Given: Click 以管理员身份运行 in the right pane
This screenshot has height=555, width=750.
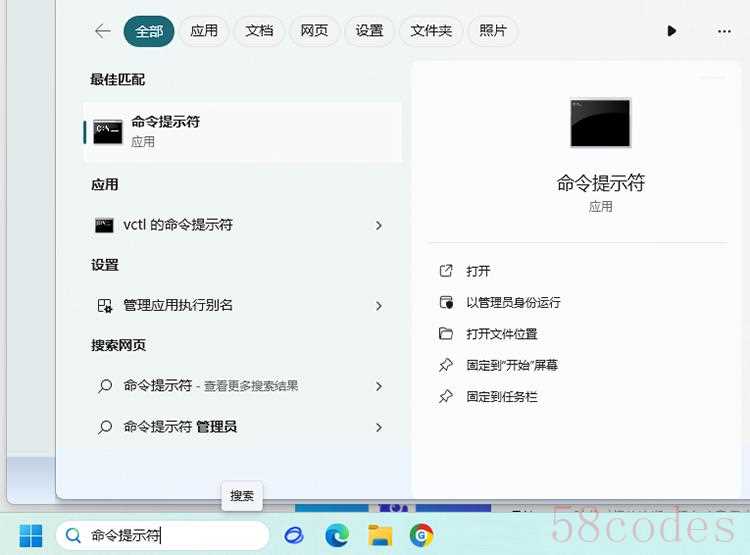Looking at the screenshot, I should pos(513,303).
